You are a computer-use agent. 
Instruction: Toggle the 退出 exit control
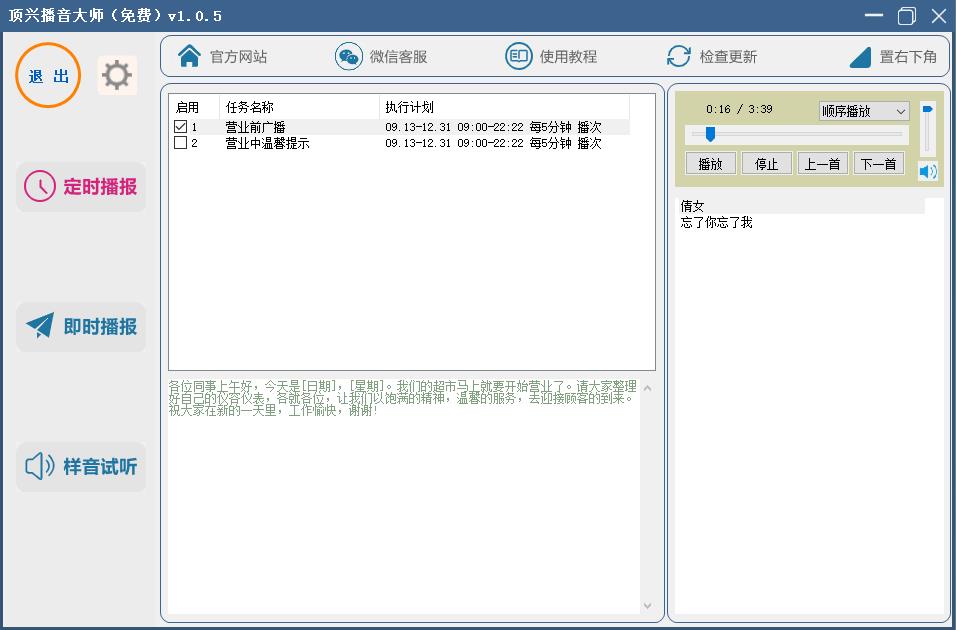click(47, 75)
